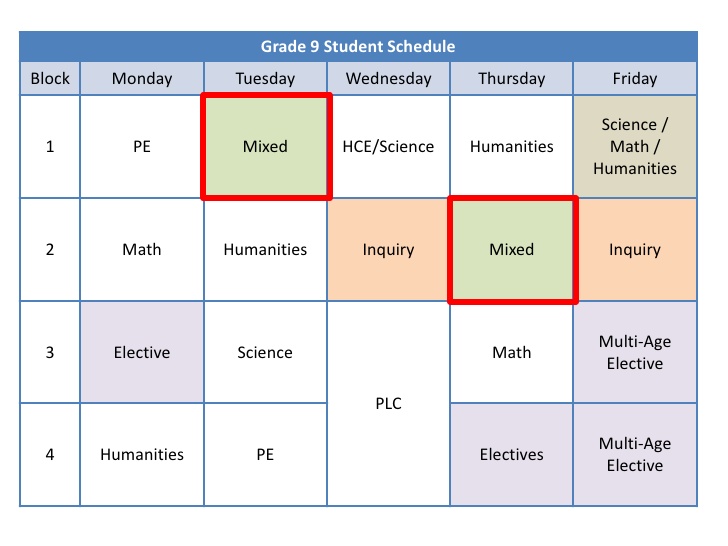The height and width of the screenshot is (546, 728).
Task: Click the highlighted Mixed cell on Thursday
Action: [x=512, y=250]
